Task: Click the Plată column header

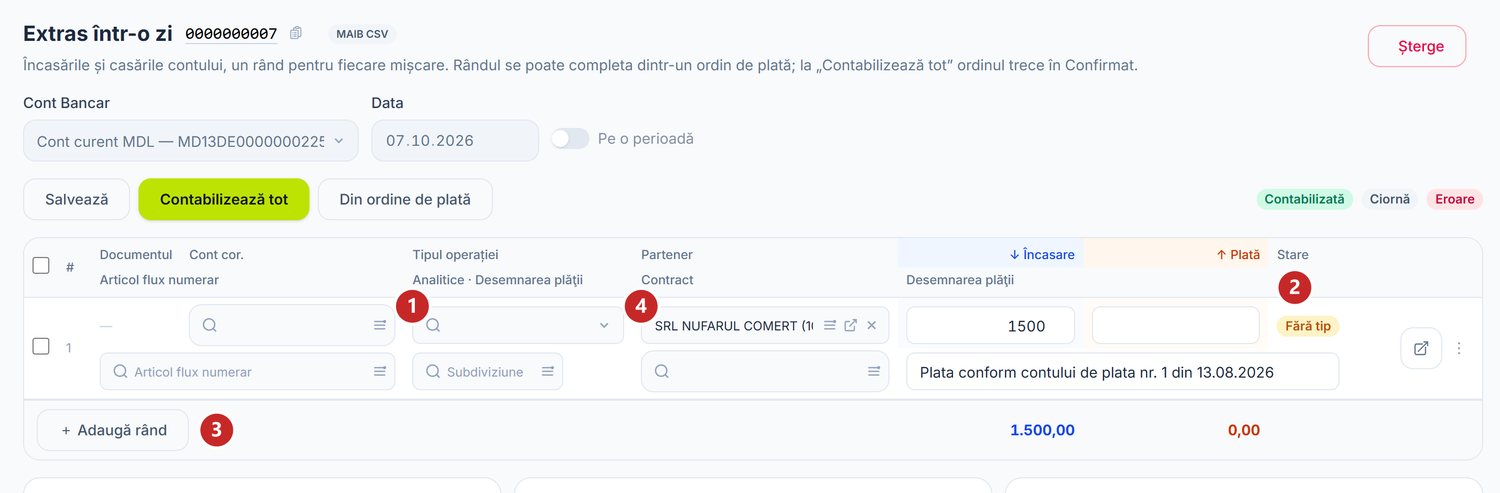Action: point(1238,254)
